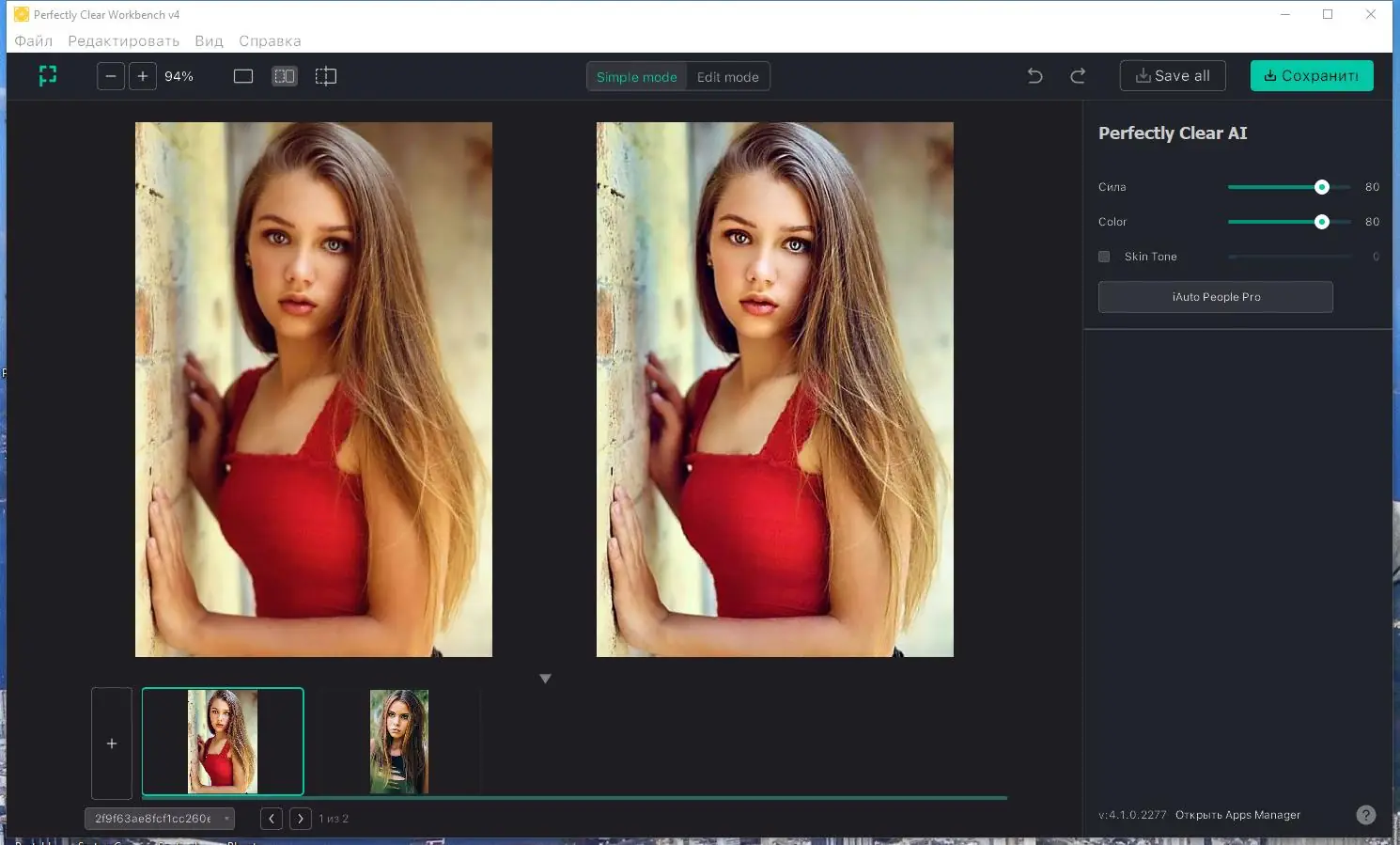Zoom out with the minus button
This screenshot has width=1400, height=845.
111,76
